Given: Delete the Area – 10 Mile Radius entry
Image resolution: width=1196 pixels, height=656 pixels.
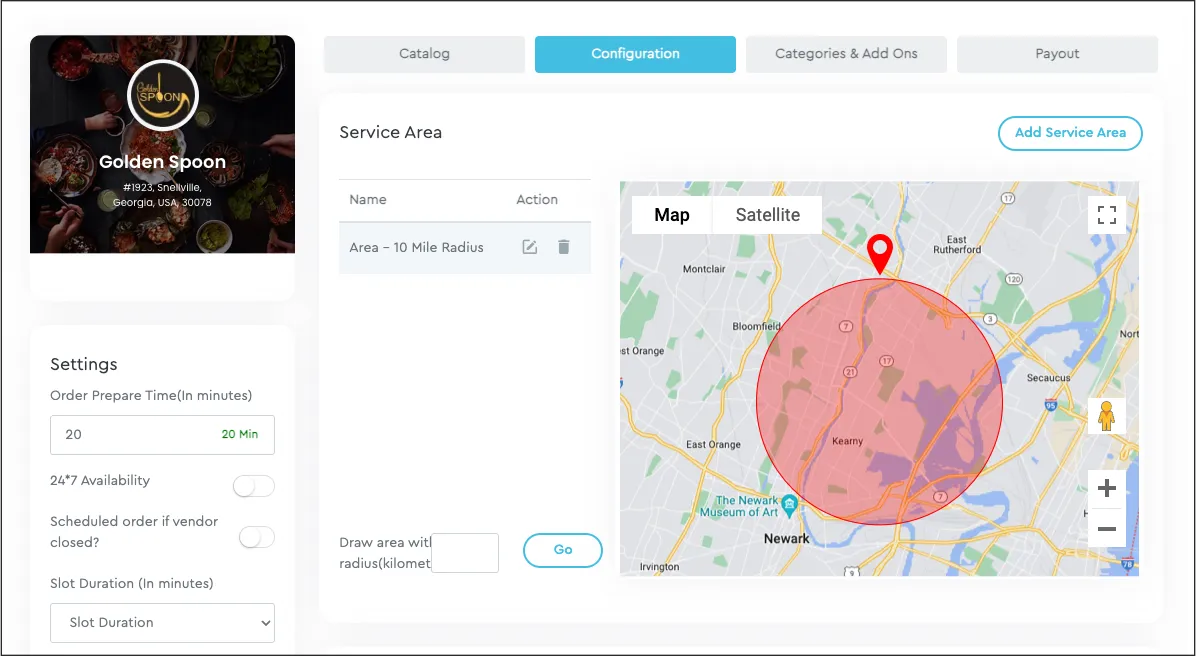Looking at the screenshot, I should point(564,247).
